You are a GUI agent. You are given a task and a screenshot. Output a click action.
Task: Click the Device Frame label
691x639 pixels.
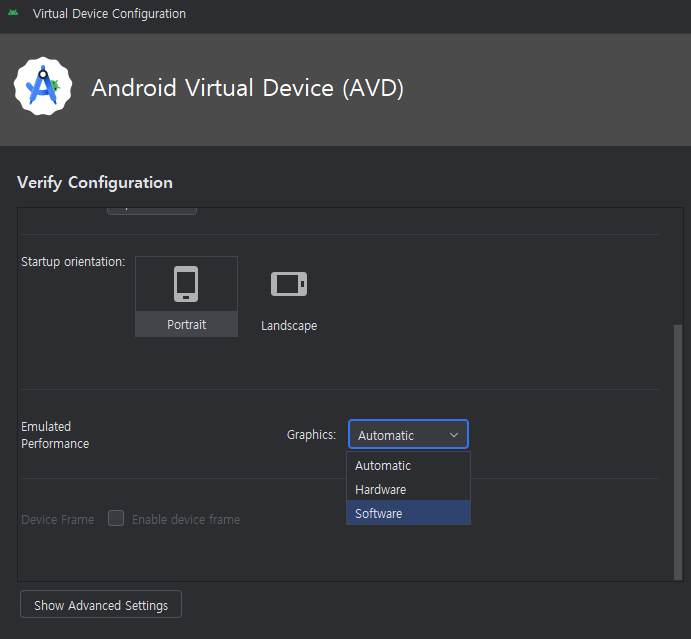(x=58, y=520)
